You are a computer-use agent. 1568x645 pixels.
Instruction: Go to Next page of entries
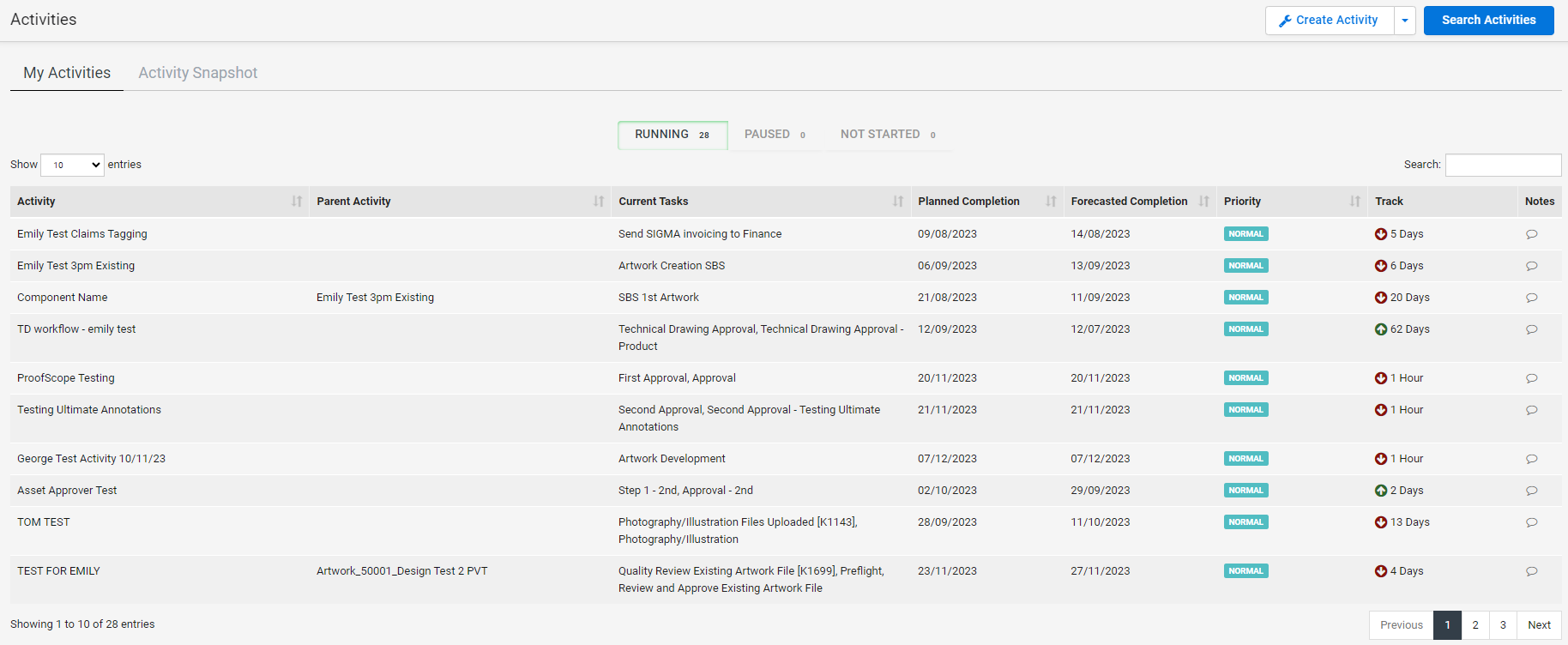point(1539,625)
